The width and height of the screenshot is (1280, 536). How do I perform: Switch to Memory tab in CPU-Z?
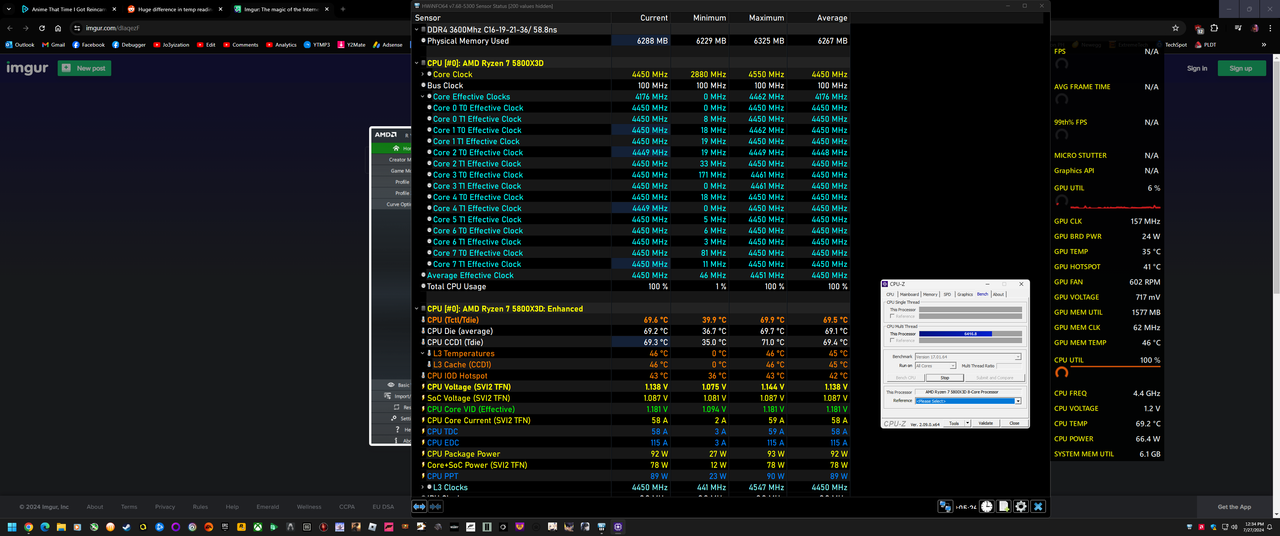click(x=931, y=294)
